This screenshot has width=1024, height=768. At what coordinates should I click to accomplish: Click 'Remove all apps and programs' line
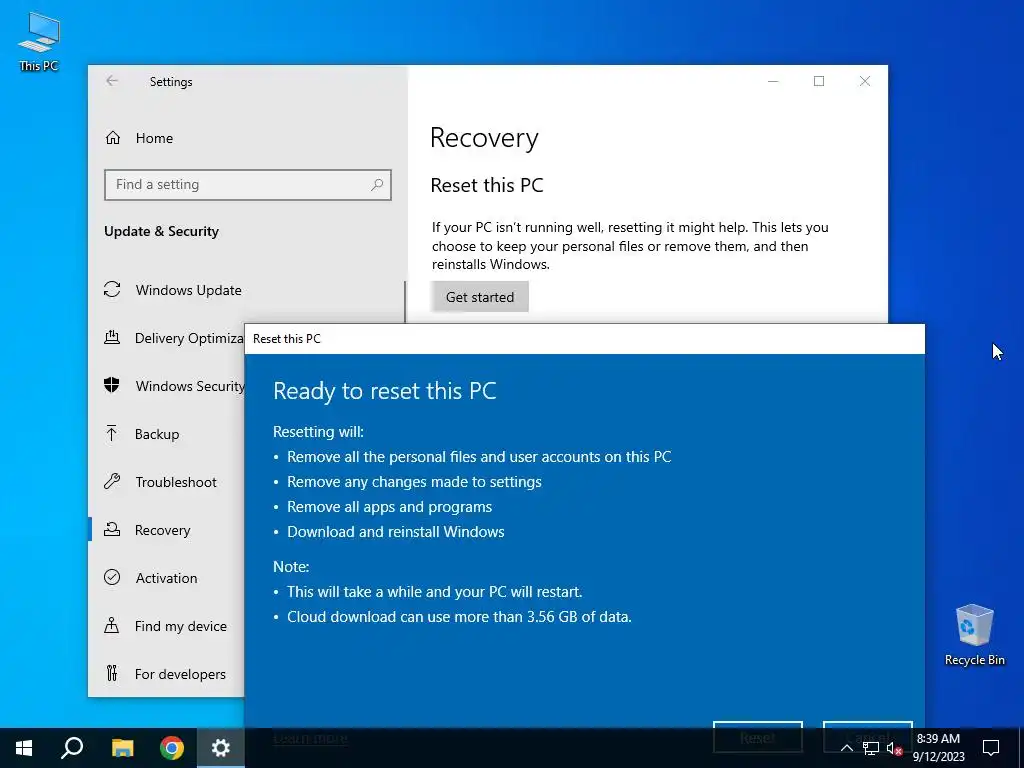click(x=389, y=507)
